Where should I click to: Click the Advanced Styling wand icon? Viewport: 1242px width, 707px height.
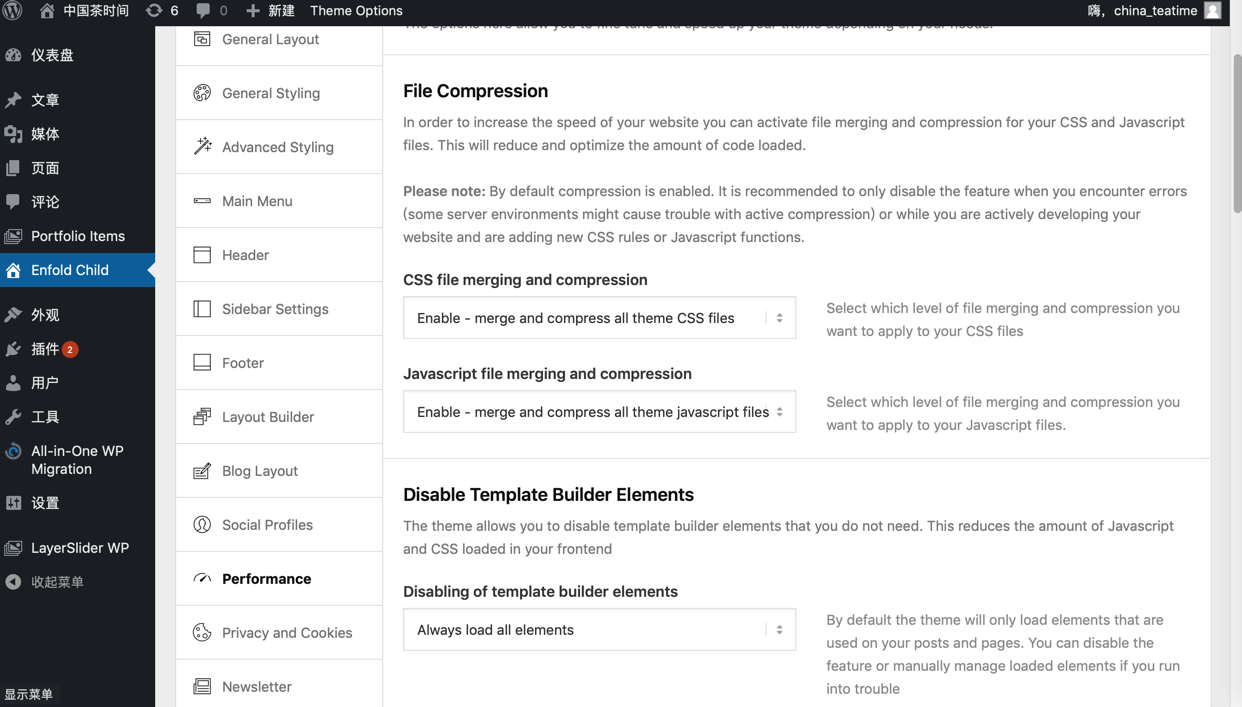coord(202,147)
